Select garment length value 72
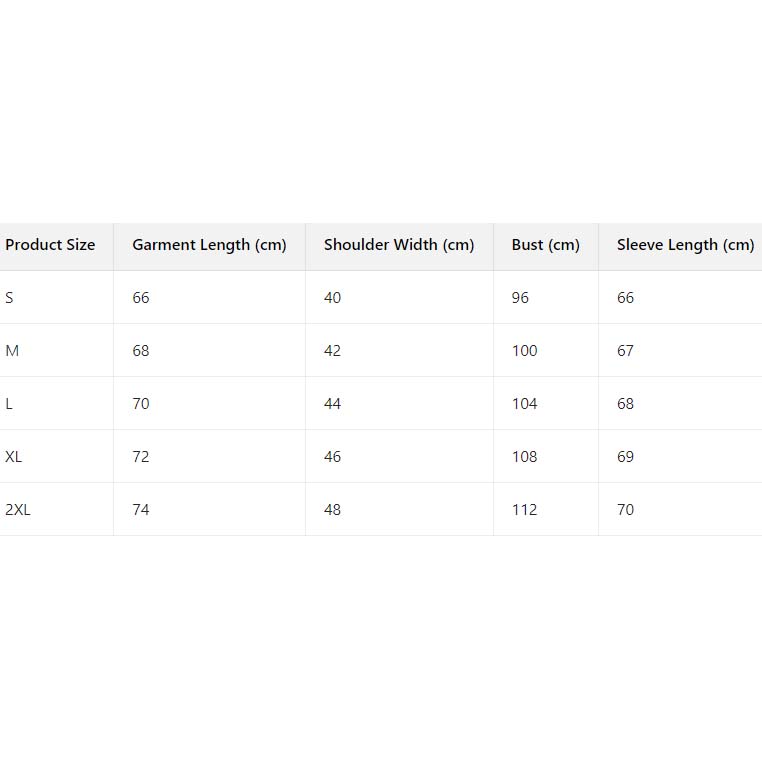Image resolution: width=762 pixels, height=762 pixels. (x=141, y=457)
